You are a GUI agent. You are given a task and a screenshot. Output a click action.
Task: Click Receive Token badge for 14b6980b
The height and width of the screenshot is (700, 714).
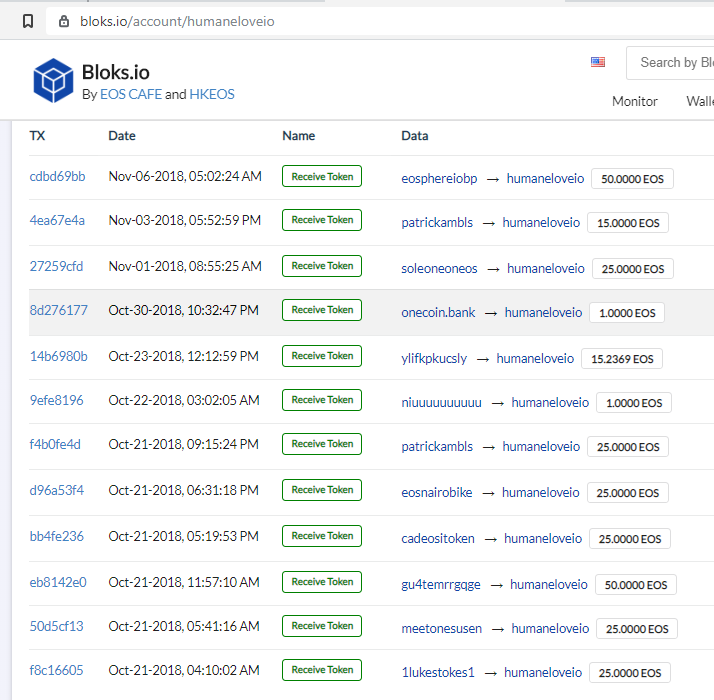[x=322, y=356]
